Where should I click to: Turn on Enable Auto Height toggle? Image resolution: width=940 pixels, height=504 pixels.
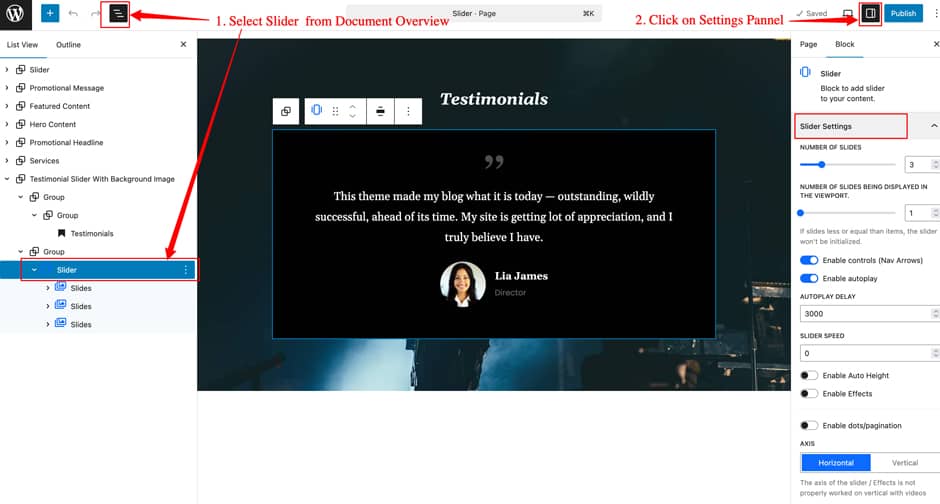[x=809, y=376]
